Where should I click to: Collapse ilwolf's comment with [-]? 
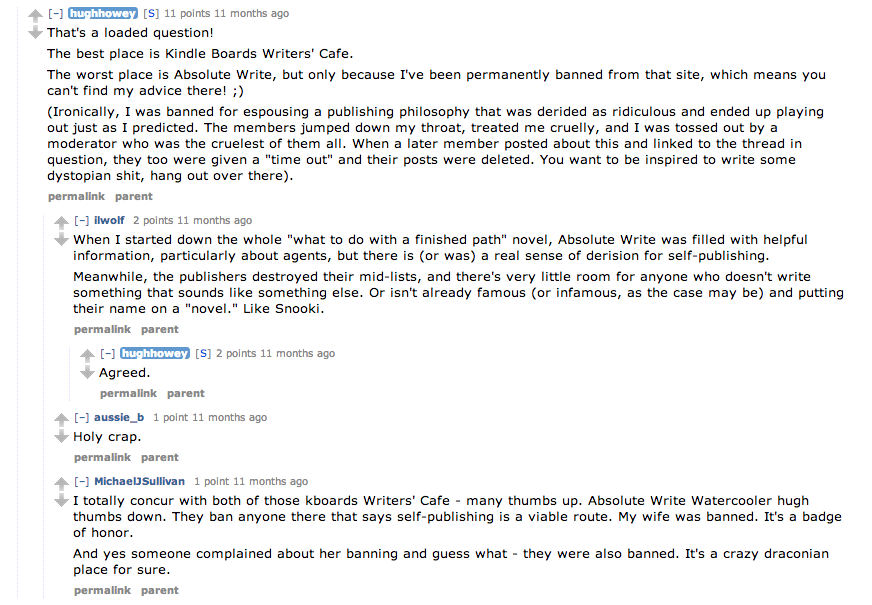[x=82, y=221]
